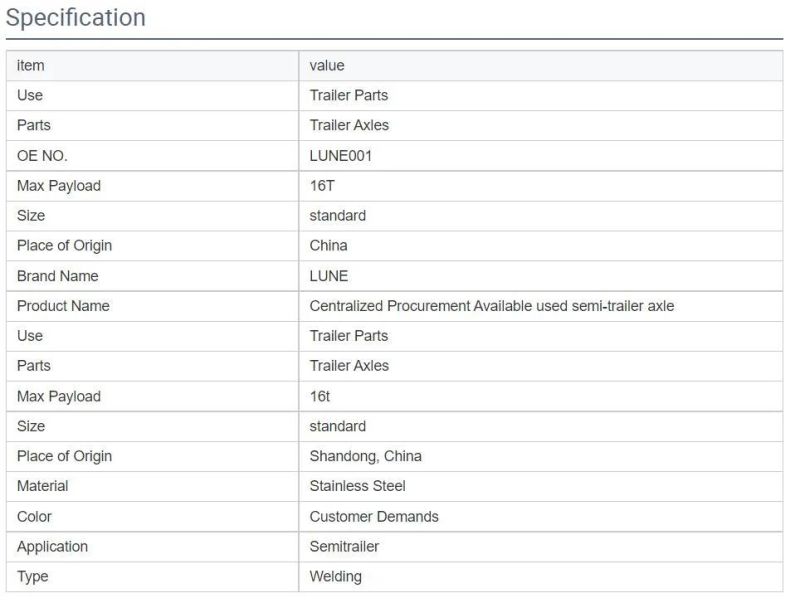Viewport: 800px width, 603px height.
Task: Click the Specification heading
Action: 76,18
